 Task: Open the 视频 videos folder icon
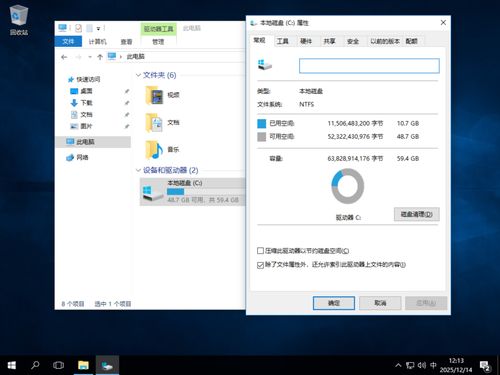(154, 95)
